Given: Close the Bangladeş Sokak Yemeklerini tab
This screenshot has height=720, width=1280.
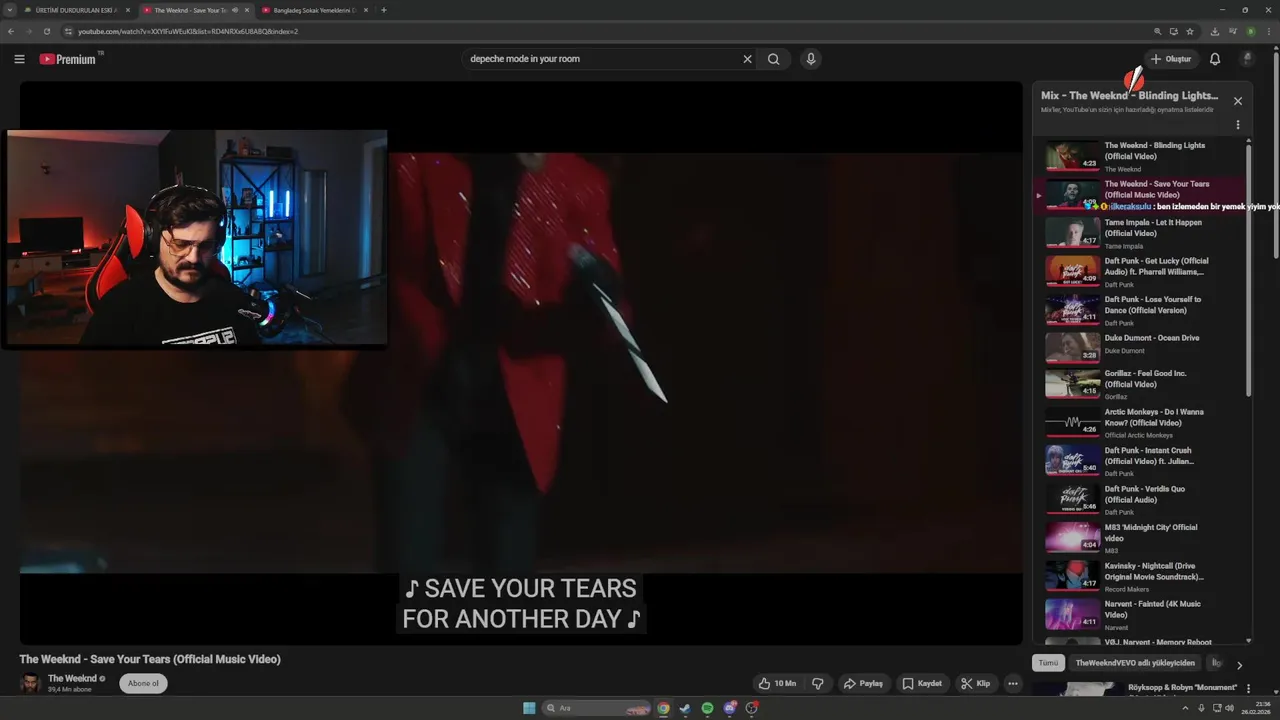Looking at the screenshot, I should click(x=366, y=10).
